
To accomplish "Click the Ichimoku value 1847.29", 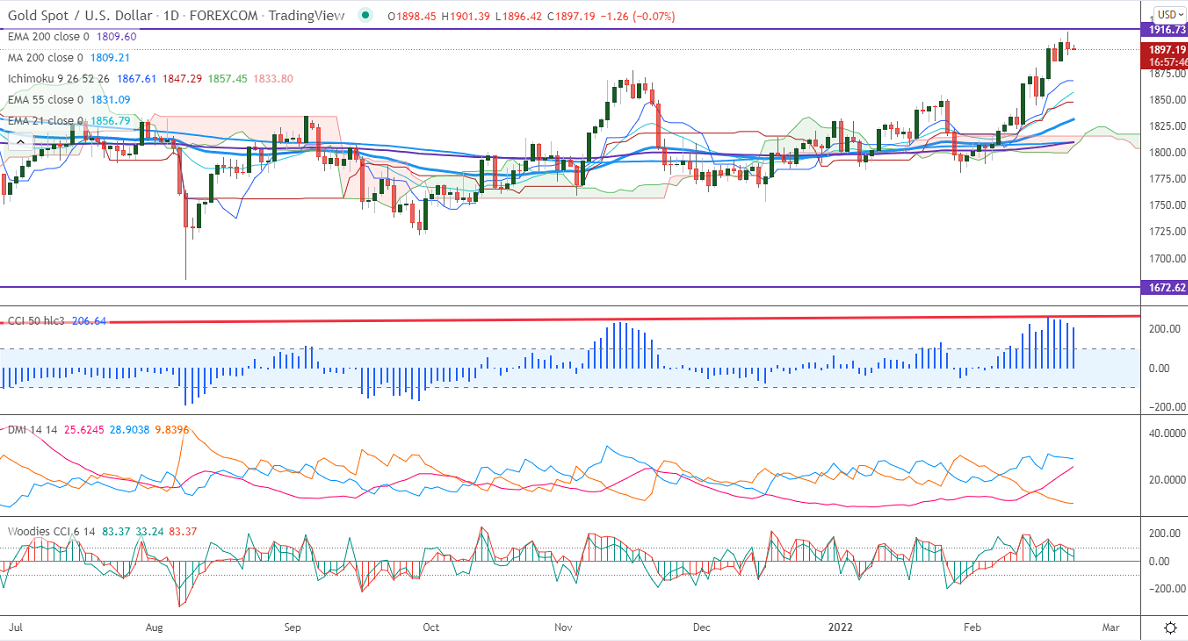I will (182, 79).
